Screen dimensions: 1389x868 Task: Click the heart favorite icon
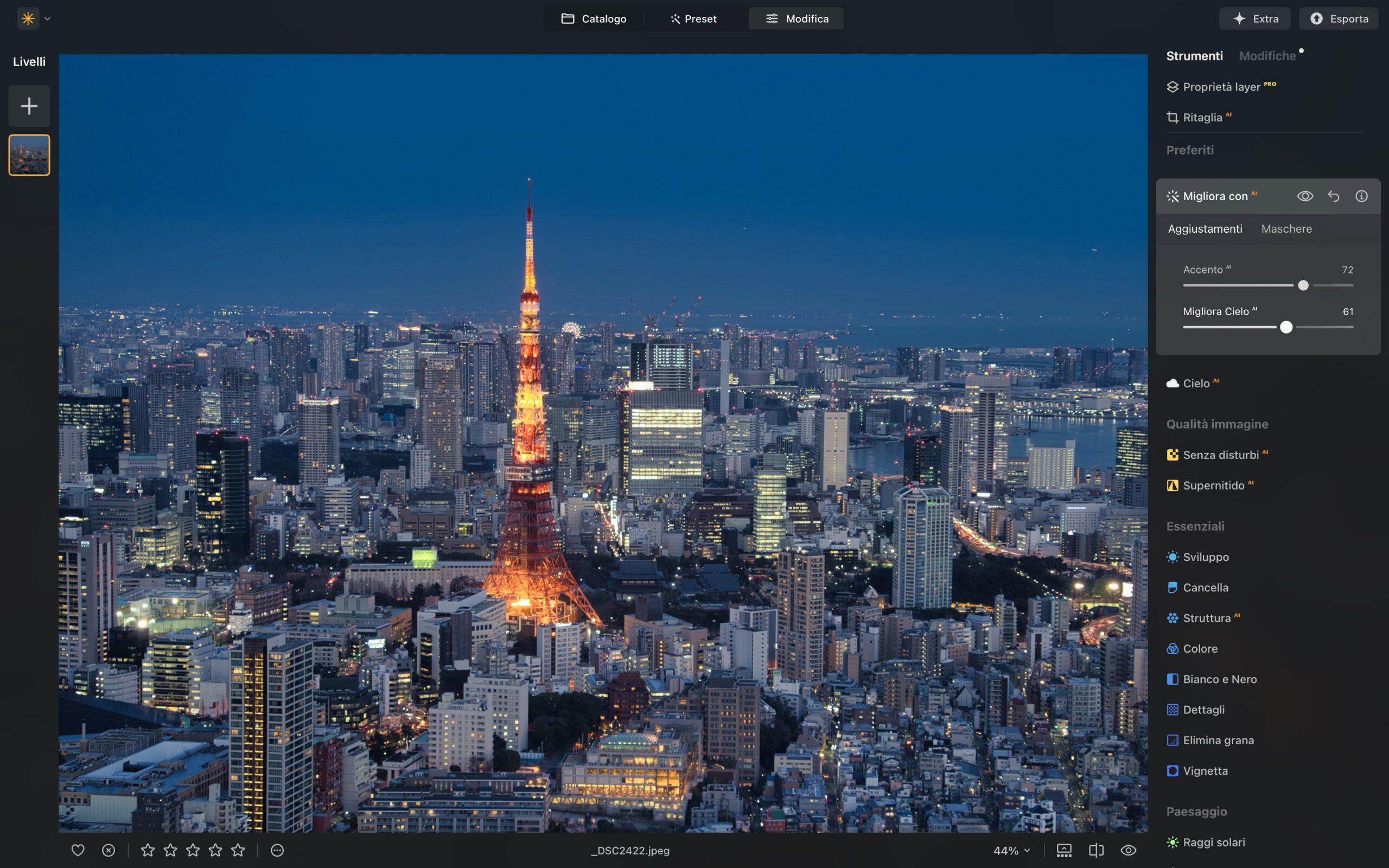tap(78, 850)
